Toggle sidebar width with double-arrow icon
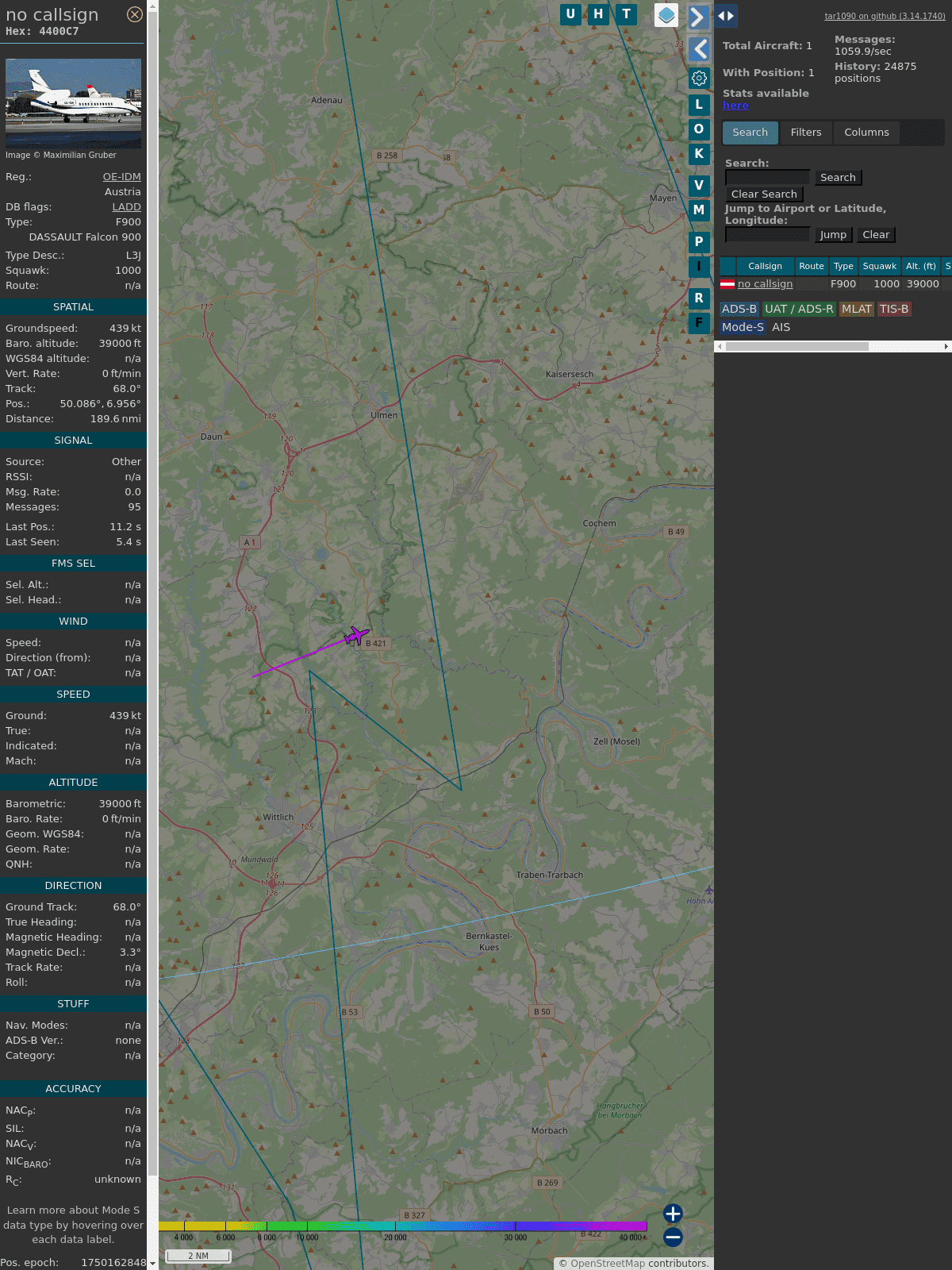The height and width of the screenshot is (1270, 952). [726, 16]
